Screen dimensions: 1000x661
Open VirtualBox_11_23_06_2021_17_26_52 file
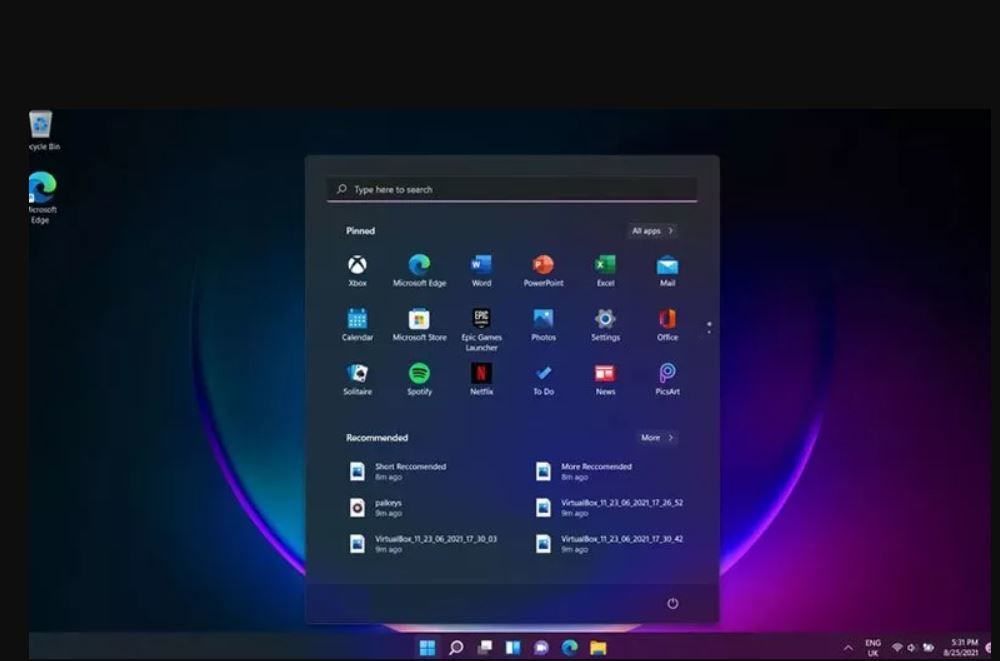(x=610, y=508)
